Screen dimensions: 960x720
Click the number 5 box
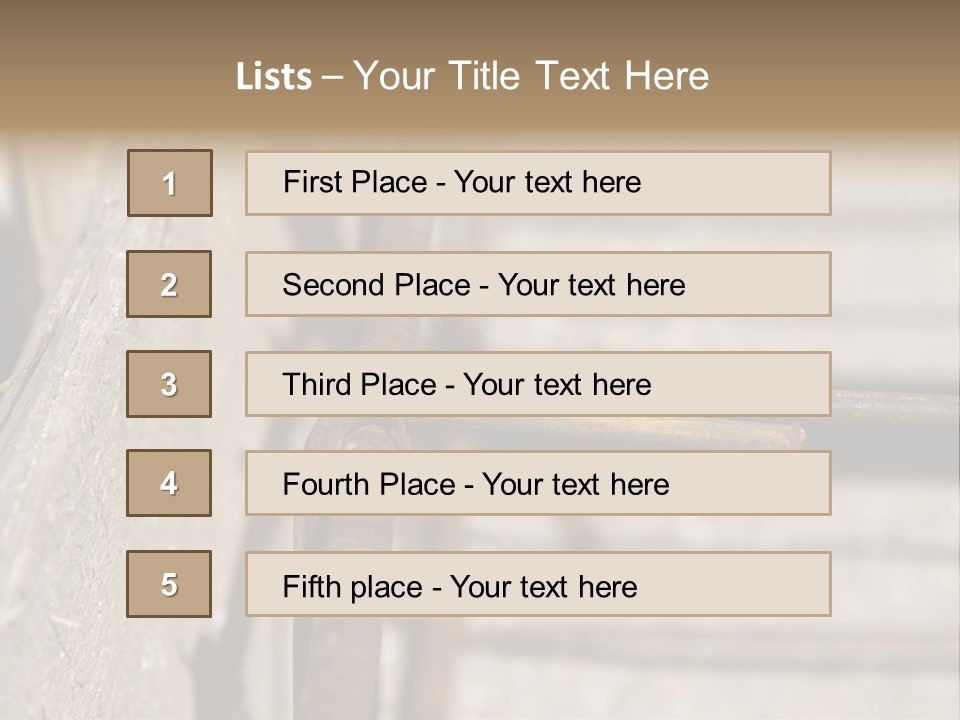pos(169,584)
